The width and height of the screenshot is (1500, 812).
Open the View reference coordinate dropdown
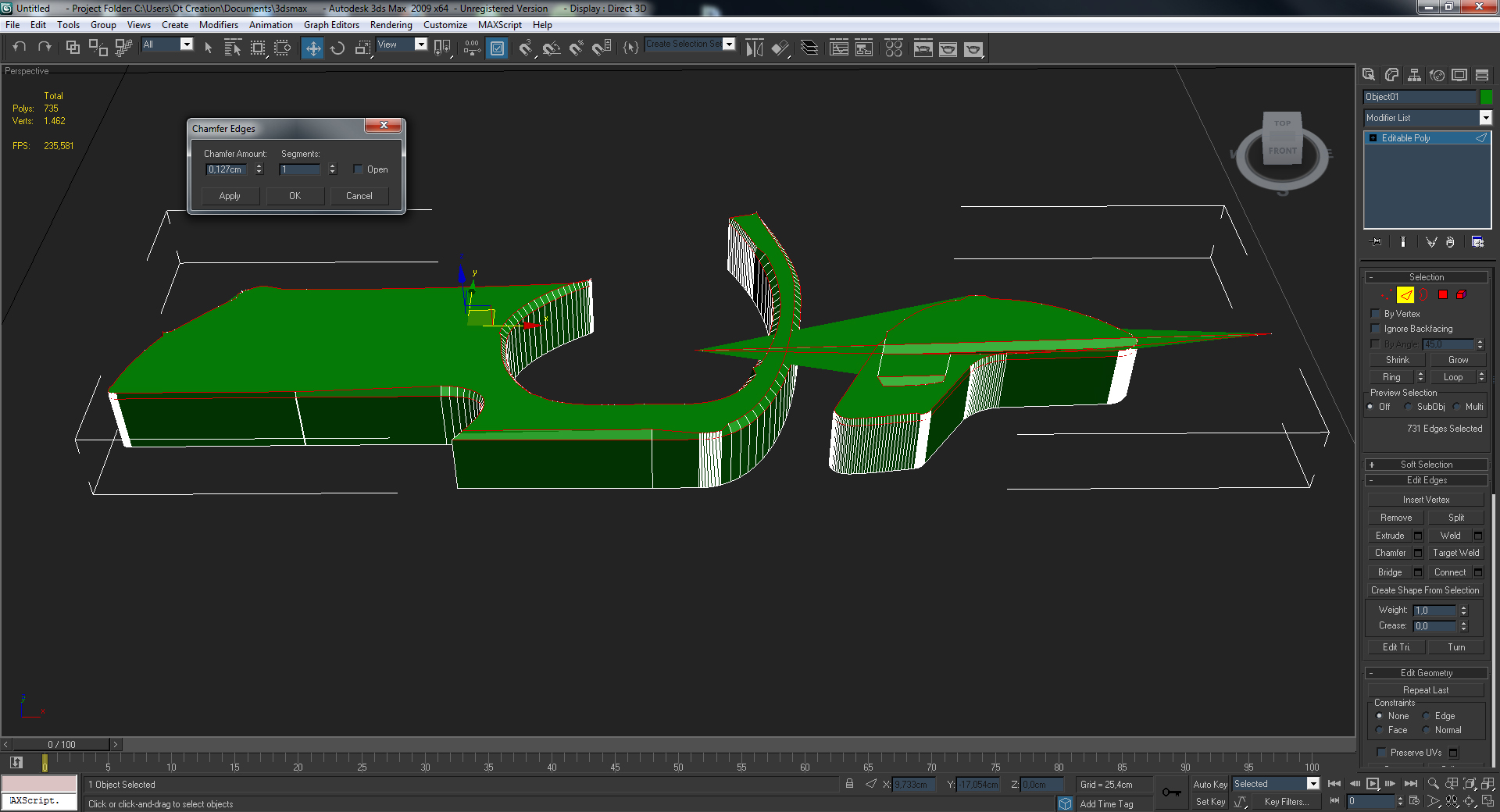[420, 45]
